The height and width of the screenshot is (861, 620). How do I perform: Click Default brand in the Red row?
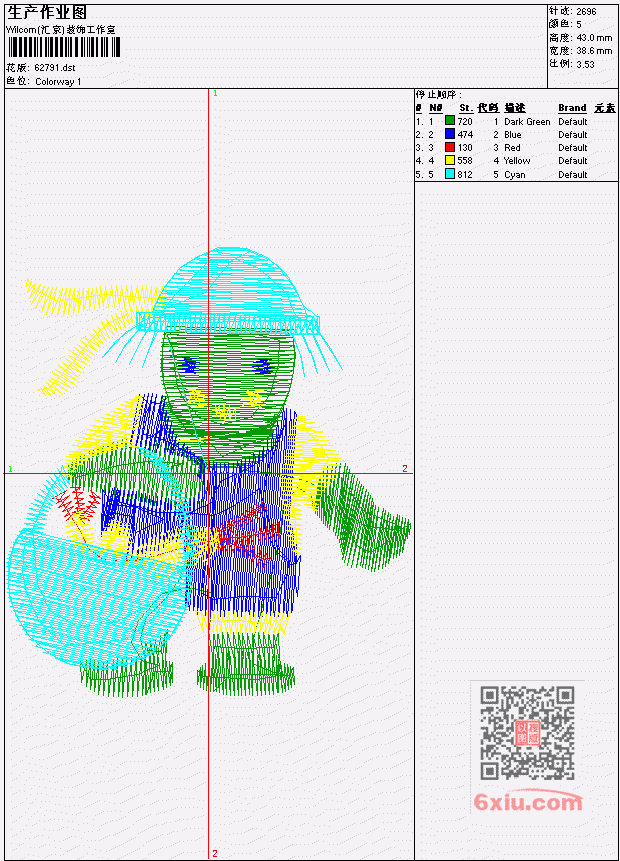pos(573,148)
